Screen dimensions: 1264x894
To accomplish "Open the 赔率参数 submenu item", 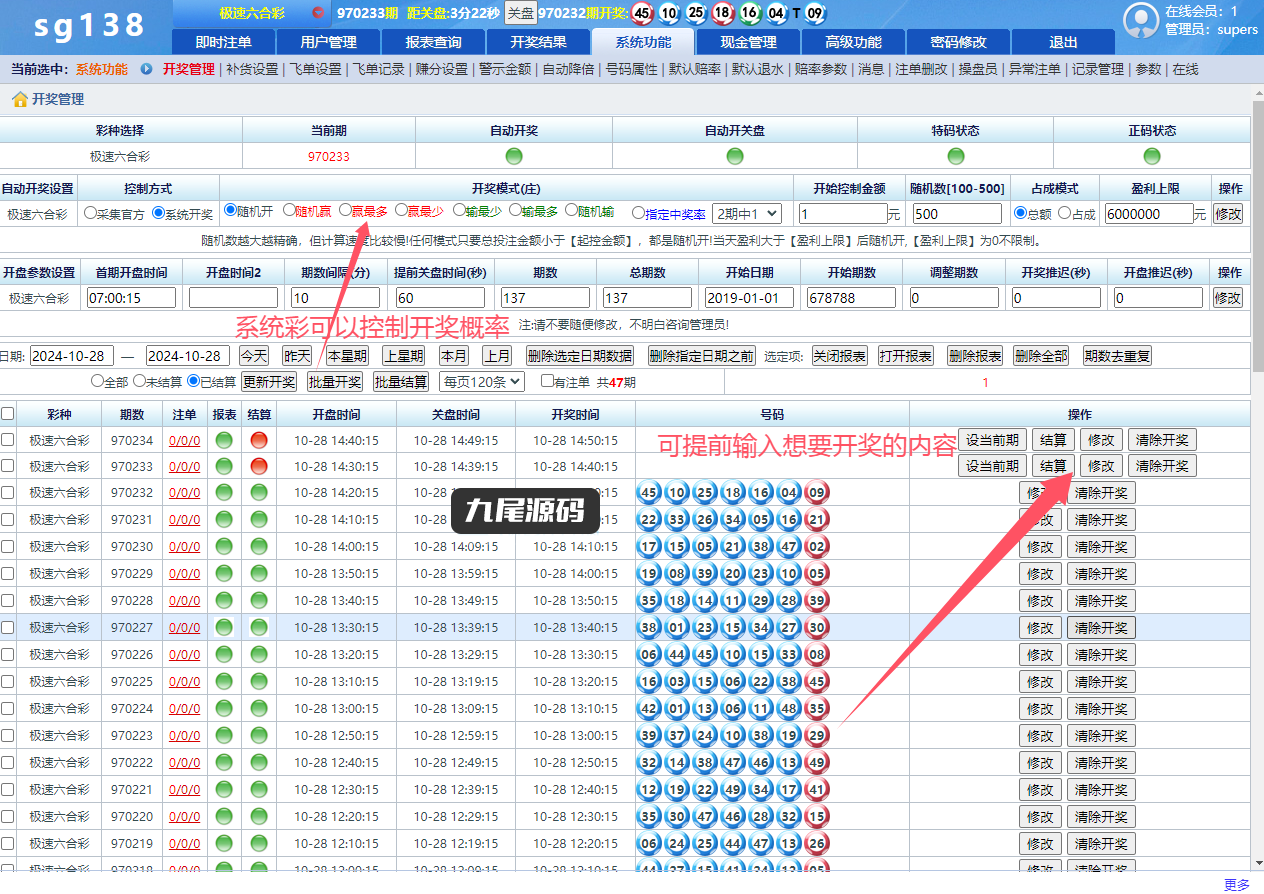I will click(x=821, y=70).
